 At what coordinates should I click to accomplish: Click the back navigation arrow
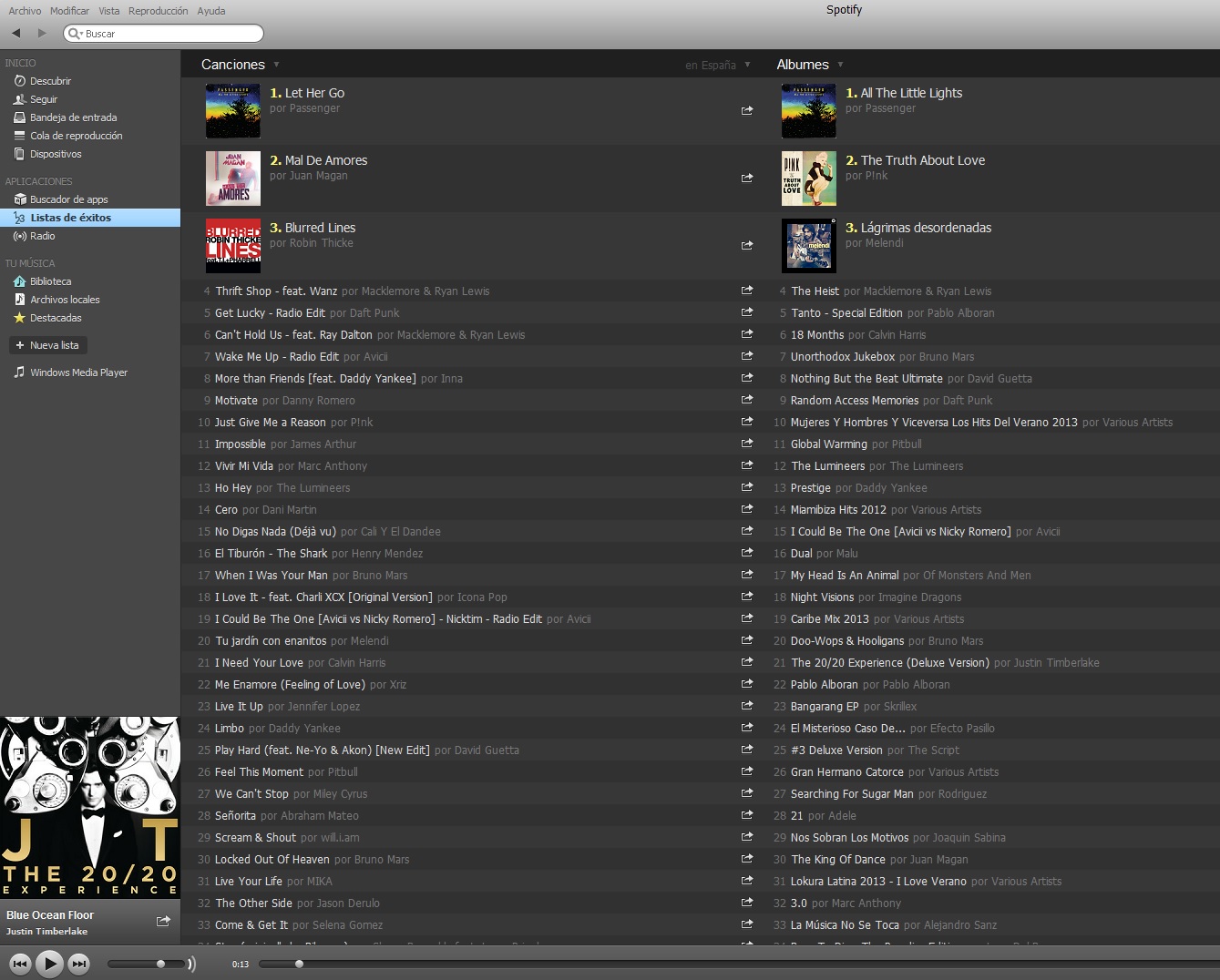click(x=16, y=34)
